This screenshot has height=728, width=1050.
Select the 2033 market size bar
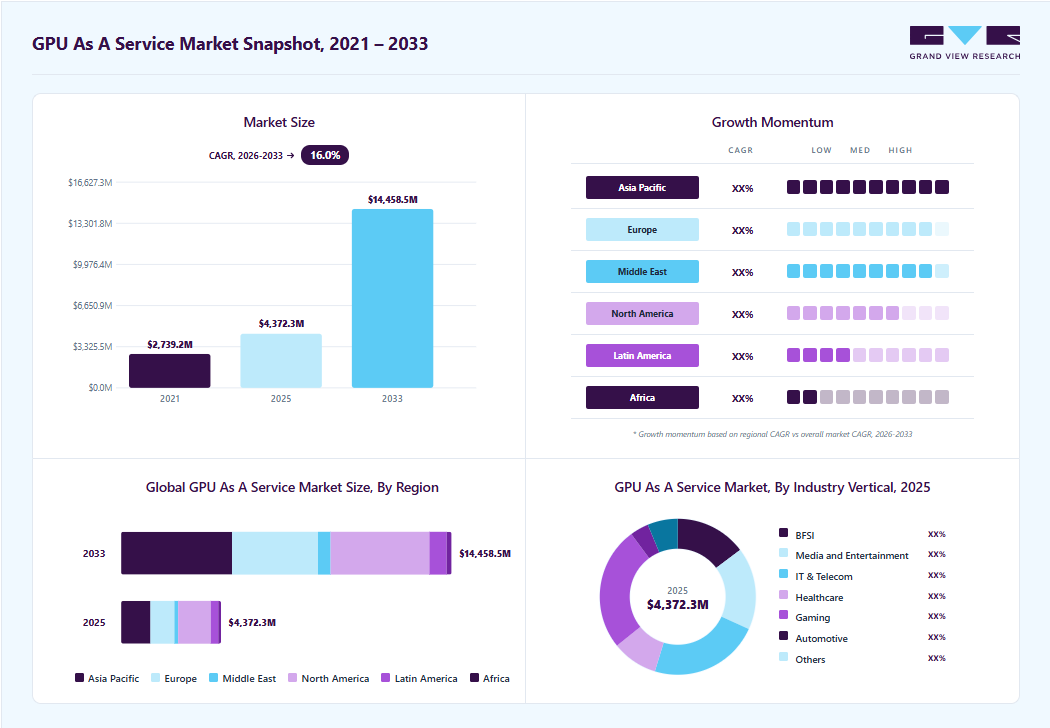[x=392, y=298]
